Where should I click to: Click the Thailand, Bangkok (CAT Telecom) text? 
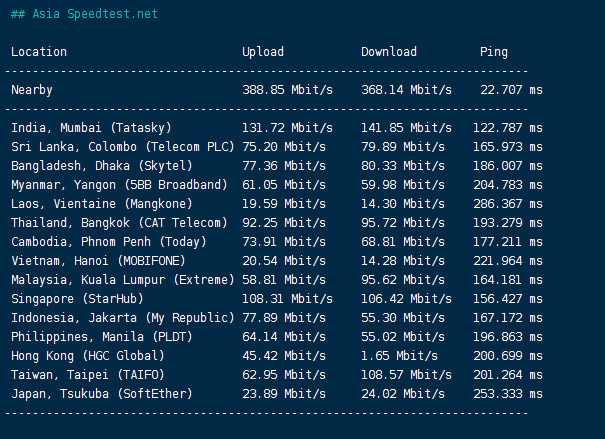(119, 223)
